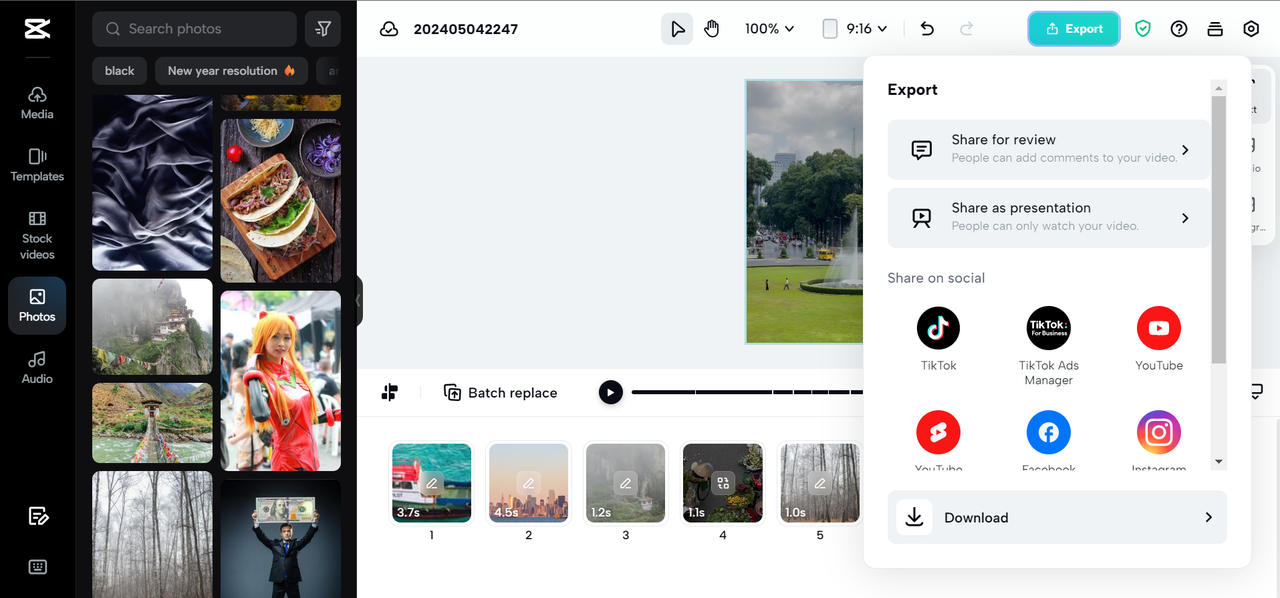
Task: Open the 9:16 aspect ratio dropdown
Action: point(854,29)
